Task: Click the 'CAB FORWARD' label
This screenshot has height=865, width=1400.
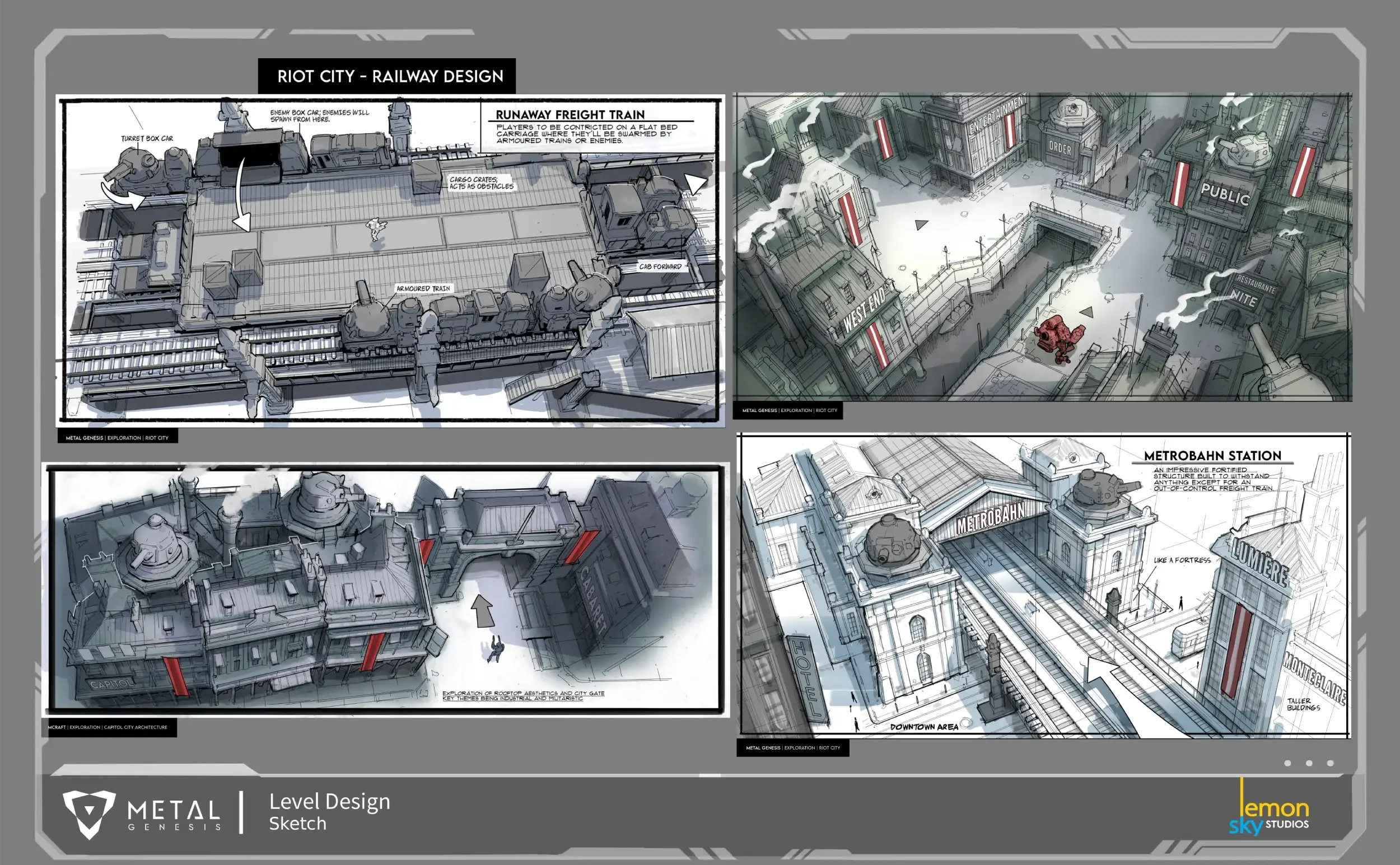Action: pyautogui.click(x=660, y=266)
